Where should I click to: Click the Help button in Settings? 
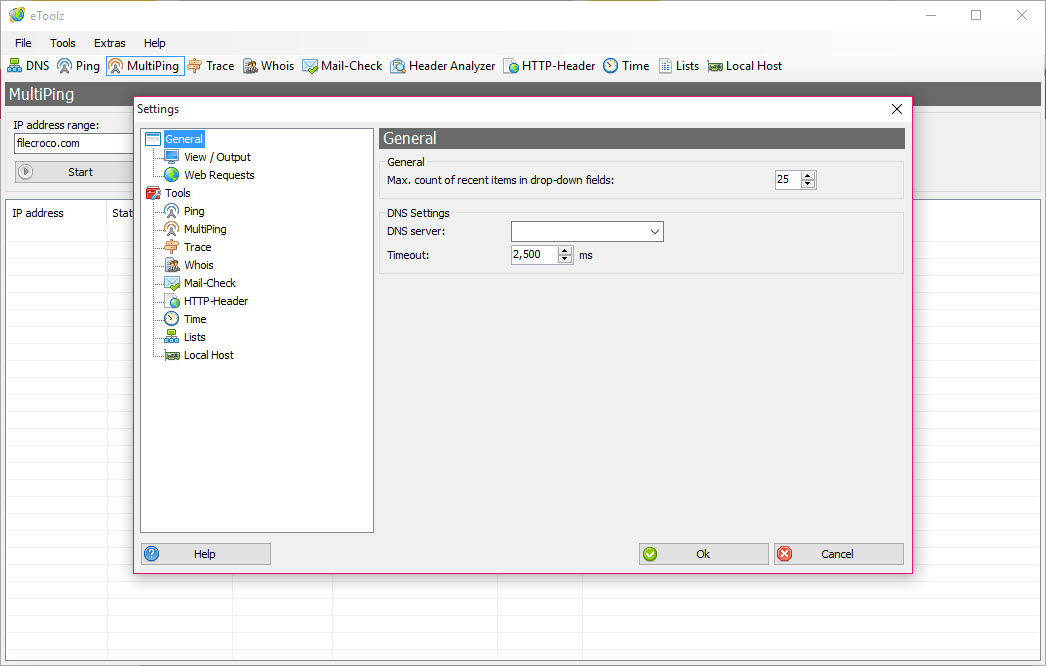pyautogui.click(x=206, y=554)
